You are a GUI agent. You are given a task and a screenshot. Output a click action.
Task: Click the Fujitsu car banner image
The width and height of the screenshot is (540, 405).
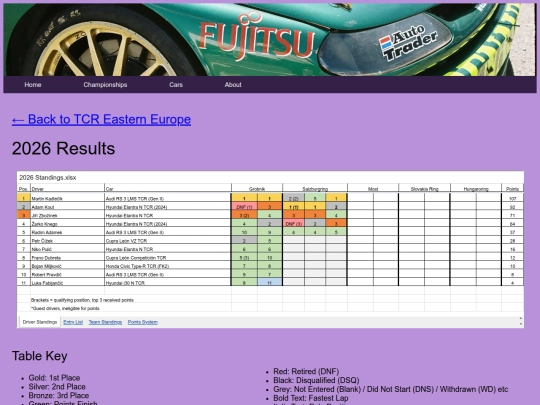click(270, 40)
